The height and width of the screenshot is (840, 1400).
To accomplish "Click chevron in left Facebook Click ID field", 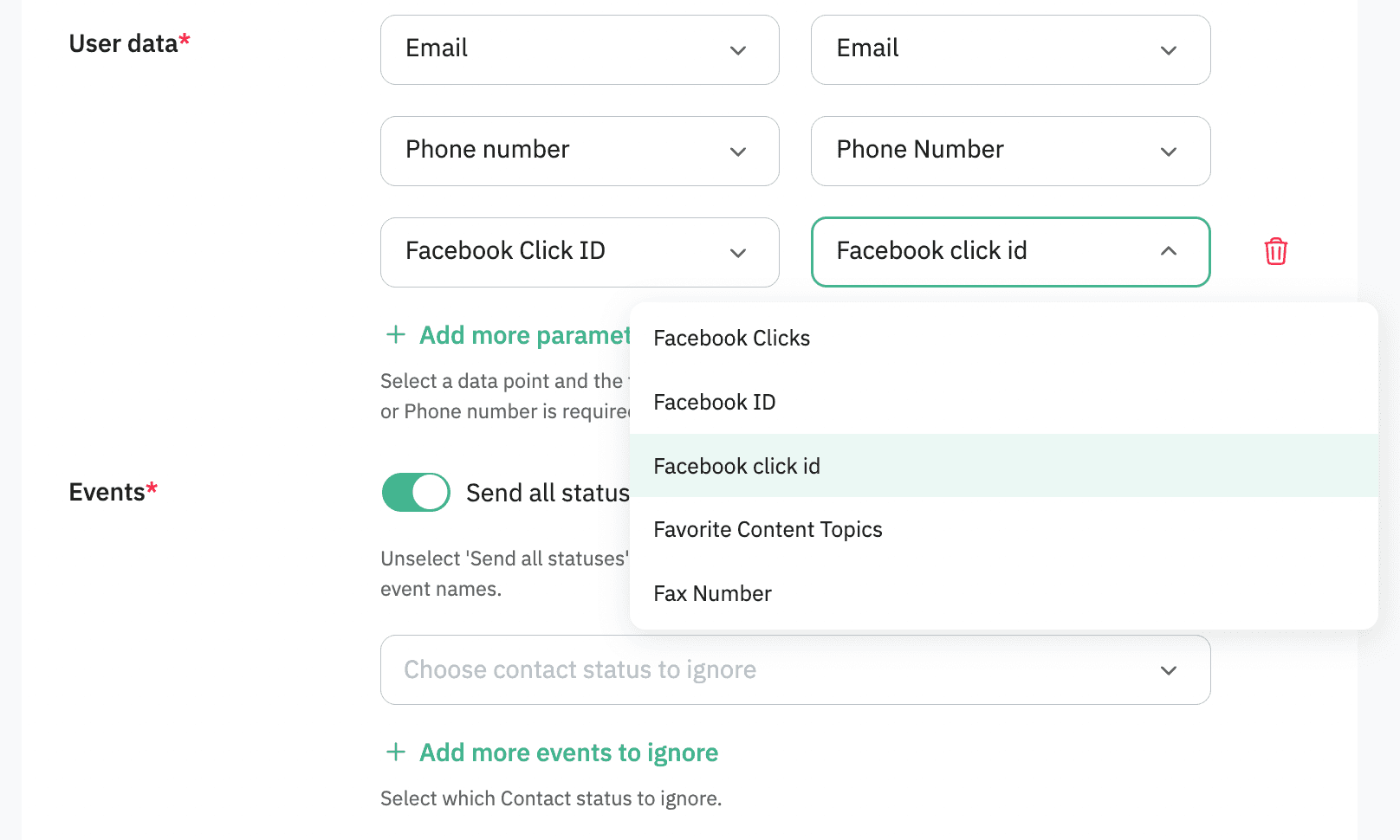I will pyautogui.click(x=737, y=253).
